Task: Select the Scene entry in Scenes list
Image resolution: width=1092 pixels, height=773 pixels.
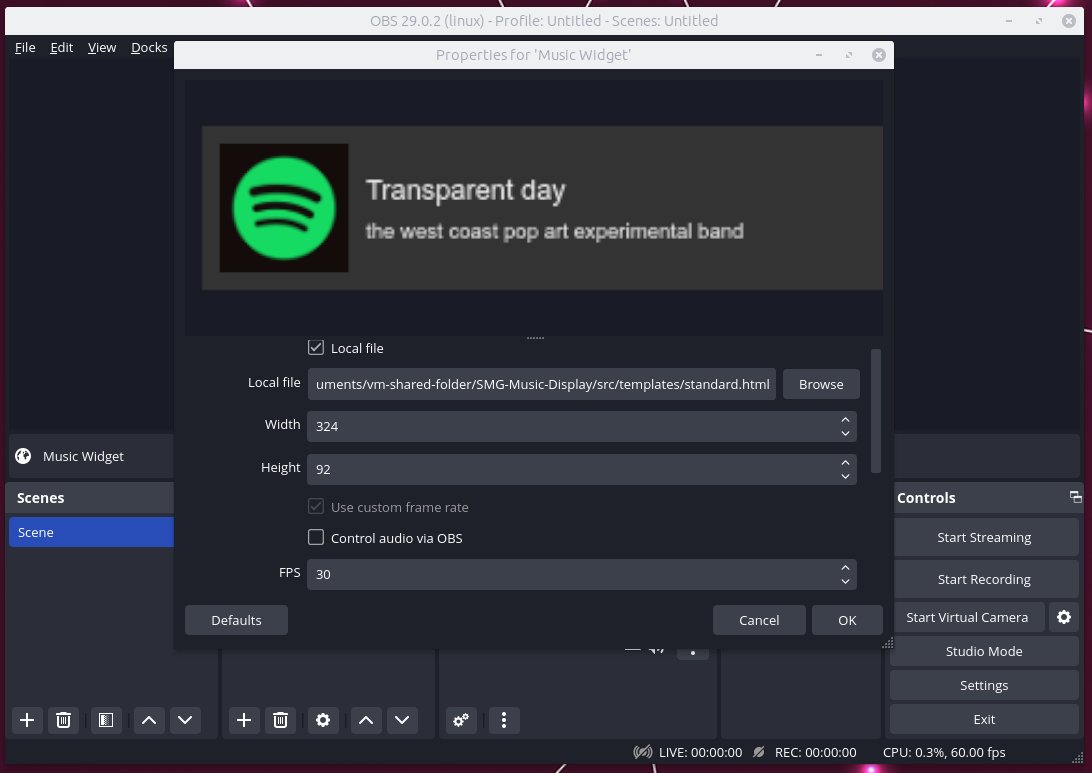Action: (91, 532)
